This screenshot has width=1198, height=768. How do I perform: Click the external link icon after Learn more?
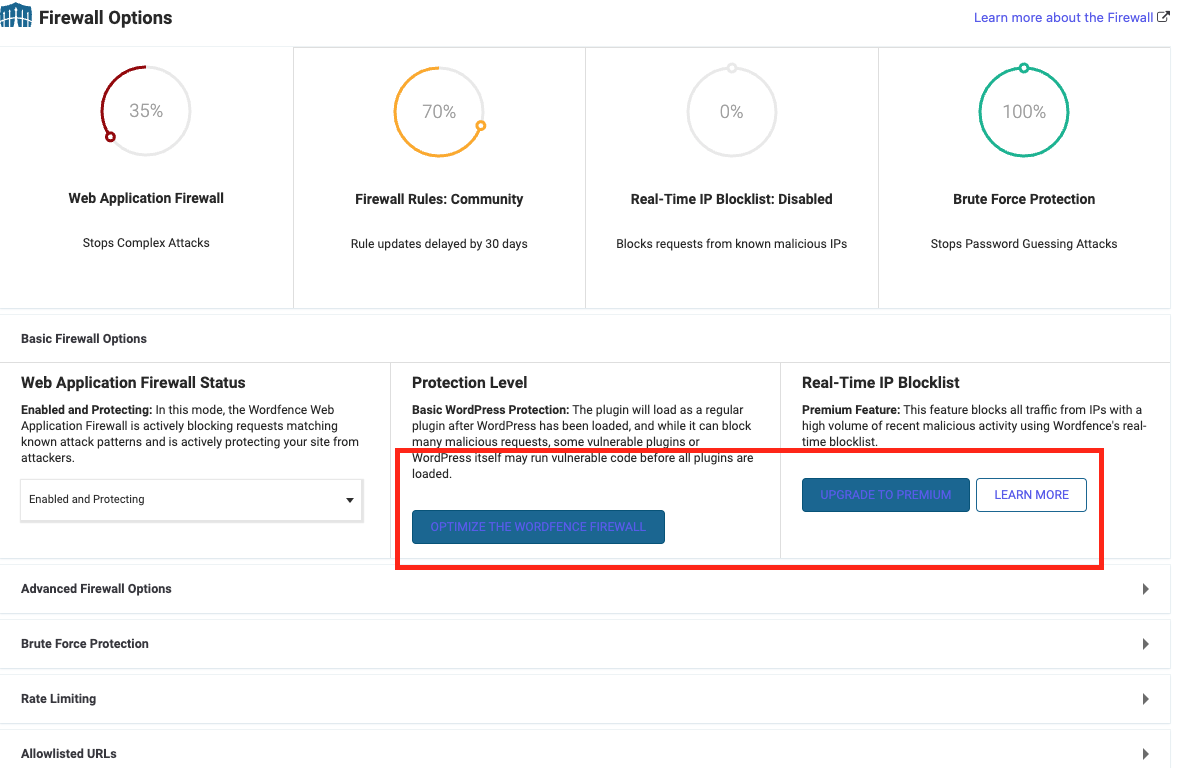tap(1163, 17)
